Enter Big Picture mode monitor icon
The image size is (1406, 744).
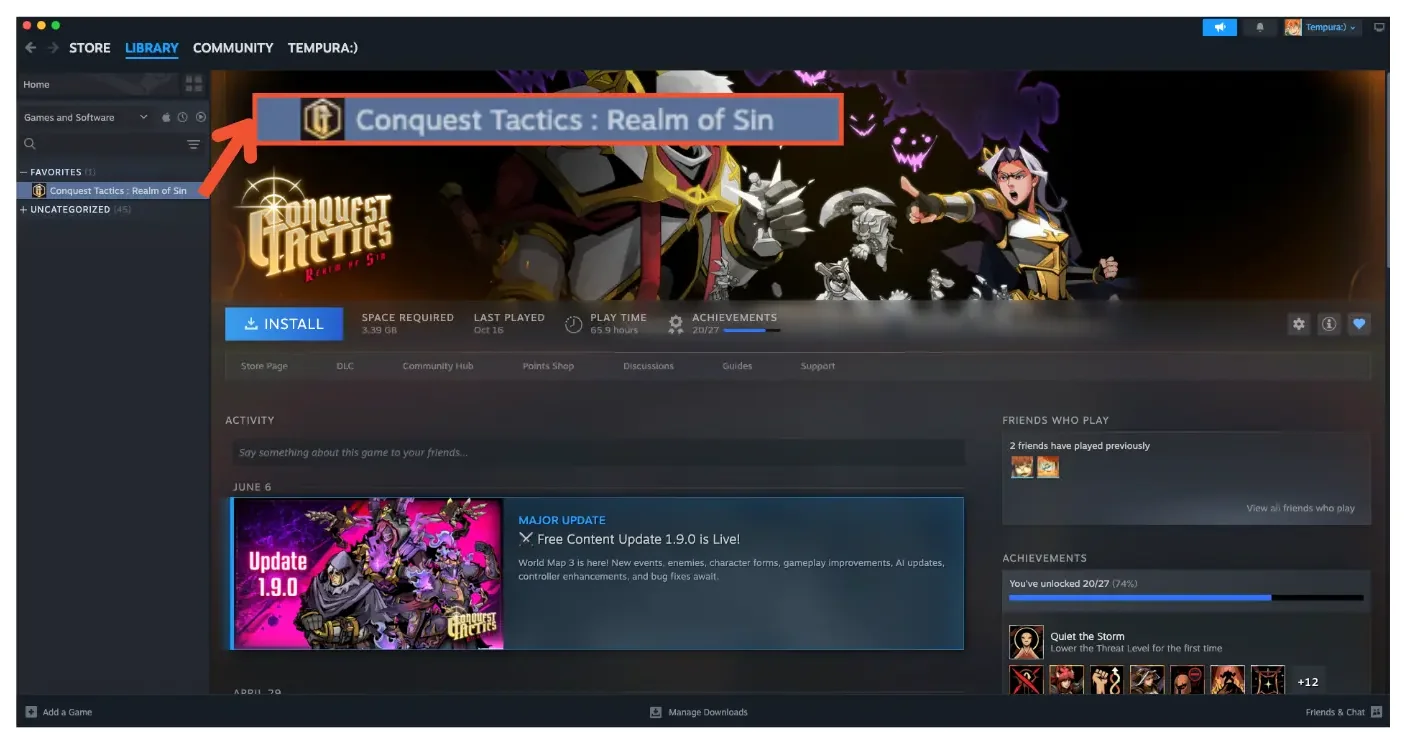point(1380,28)
